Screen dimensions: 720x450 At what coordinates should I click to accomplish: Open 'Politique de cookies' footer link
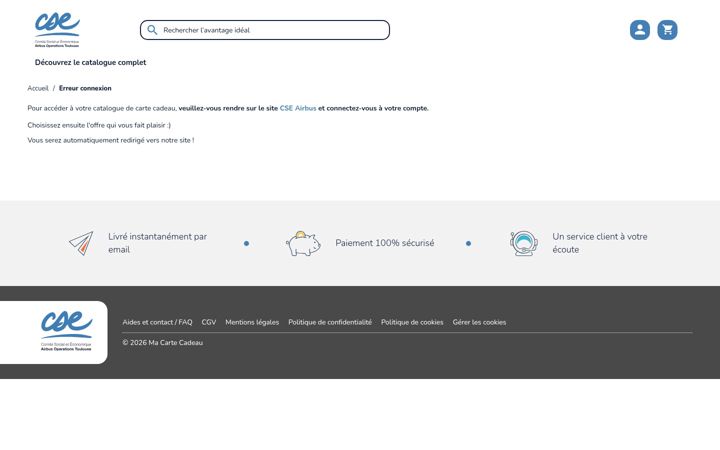coord(412,322)
